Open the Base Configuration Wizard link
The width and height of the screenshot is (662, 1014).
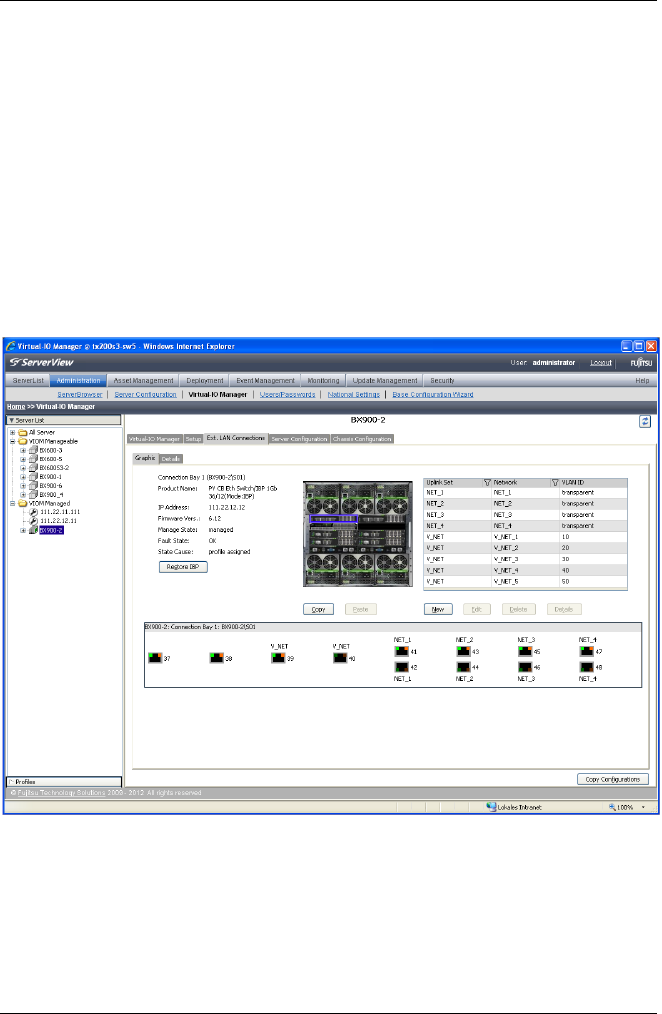point(432,394)
